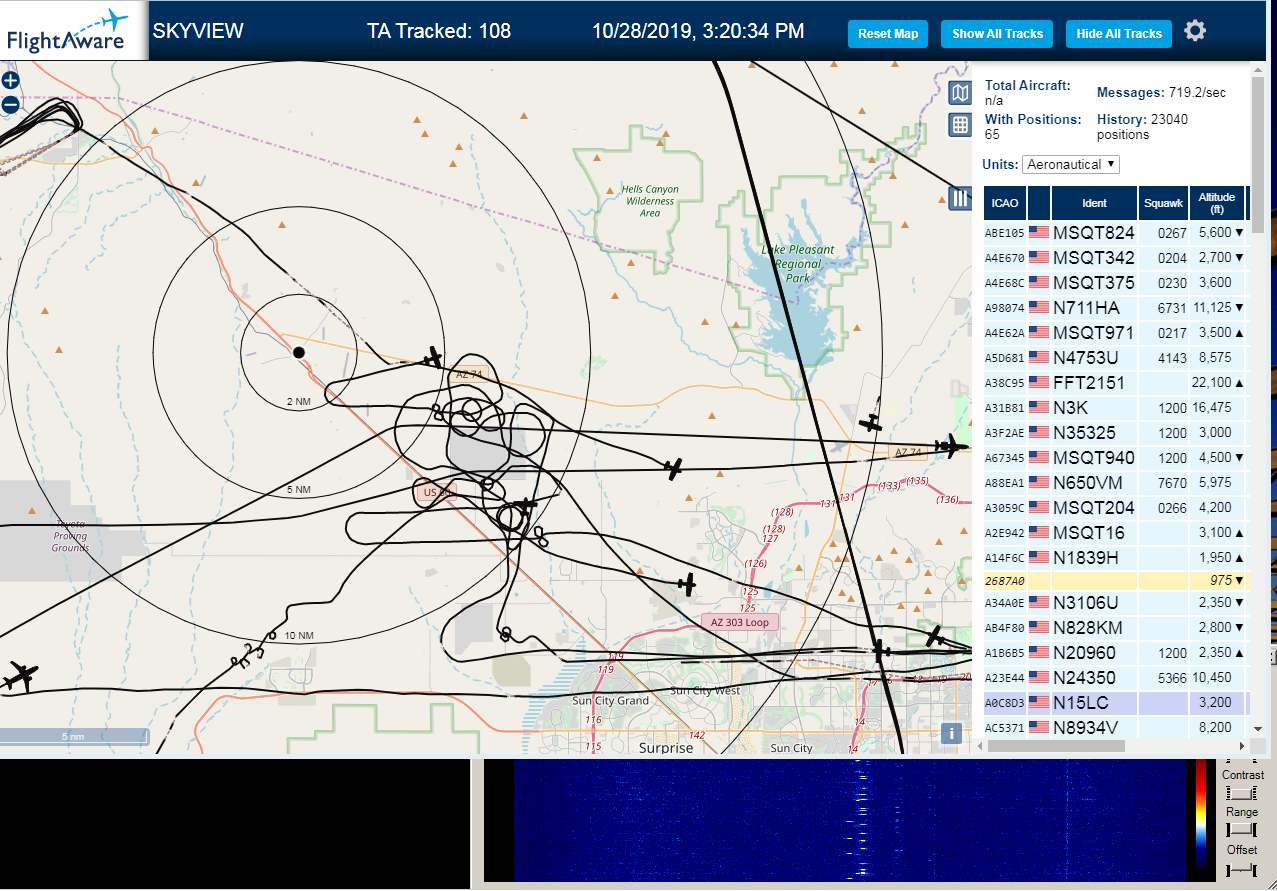Image resolution: width=1277 pixels, height=891 pixels.
Task: Click the Show All Tracks button
Action: click(997, 34)
